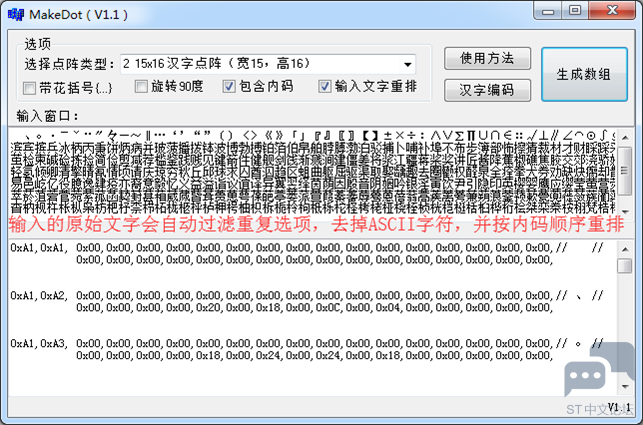Viewport: 643px width, 425px height.
Task: Uncheck the 输入文字重排 checkbox
Action: 325,87
